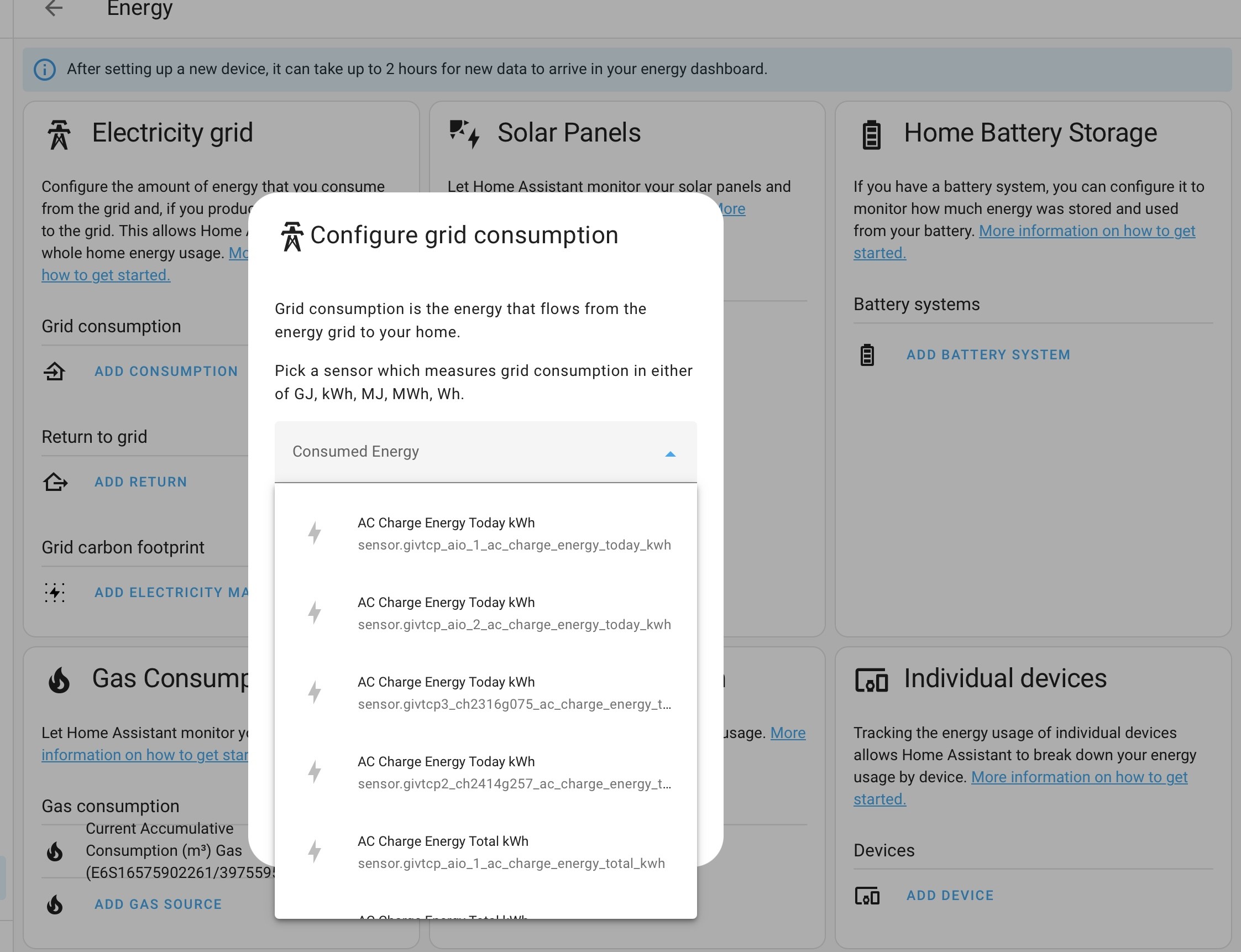1241x952 pixels.
Task: Click ADD DEVICE button
Action: 950,896
